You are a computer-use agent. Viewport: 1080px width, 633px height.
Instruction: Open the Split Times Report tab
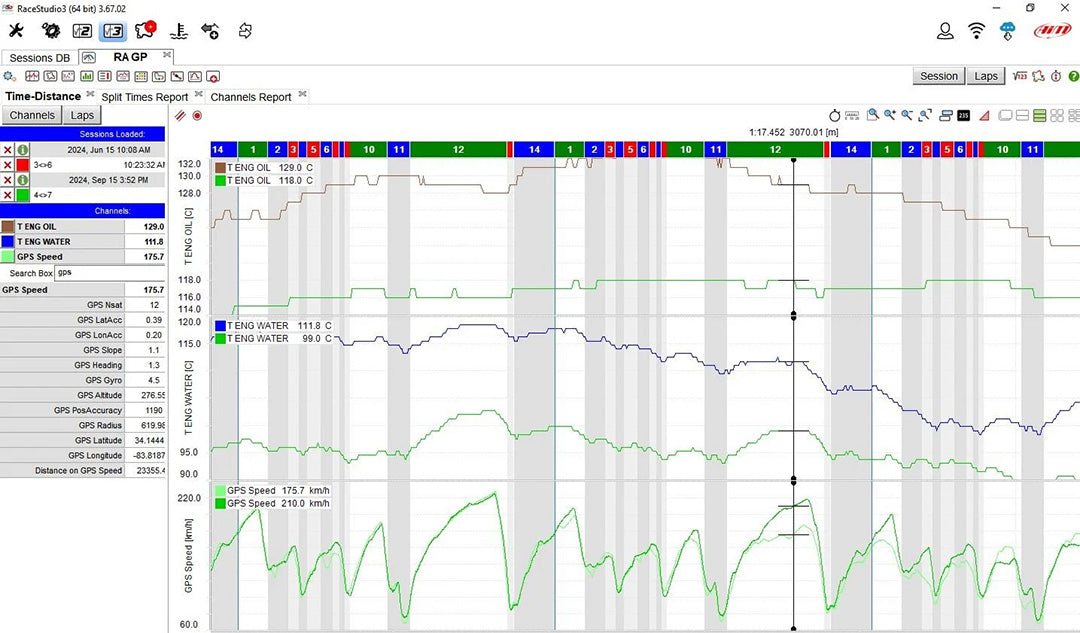(145, 97)
